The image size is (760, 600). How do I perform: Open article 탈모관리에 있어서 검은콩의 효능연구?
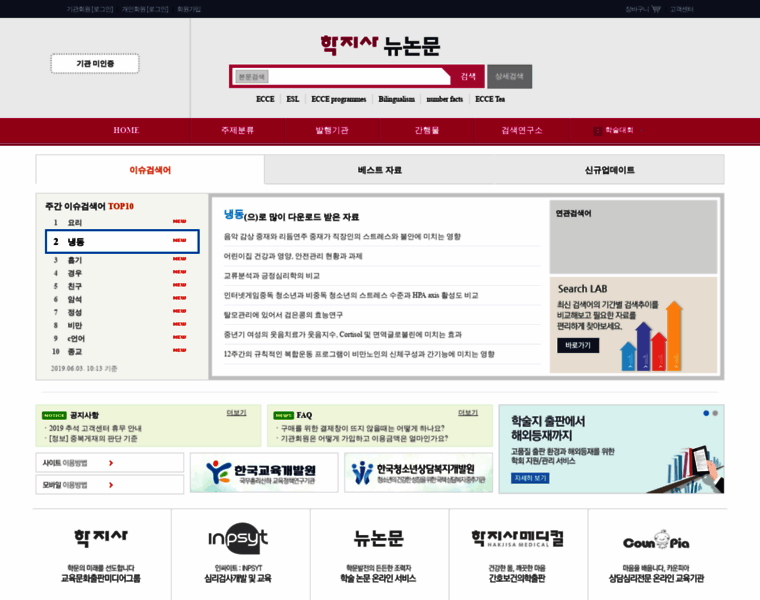coord(283,315)
